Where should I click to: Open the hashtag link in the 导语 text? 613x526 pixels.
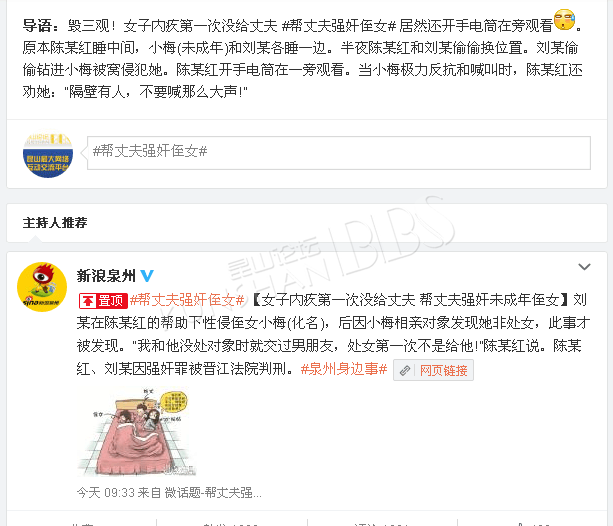[339, 26]
